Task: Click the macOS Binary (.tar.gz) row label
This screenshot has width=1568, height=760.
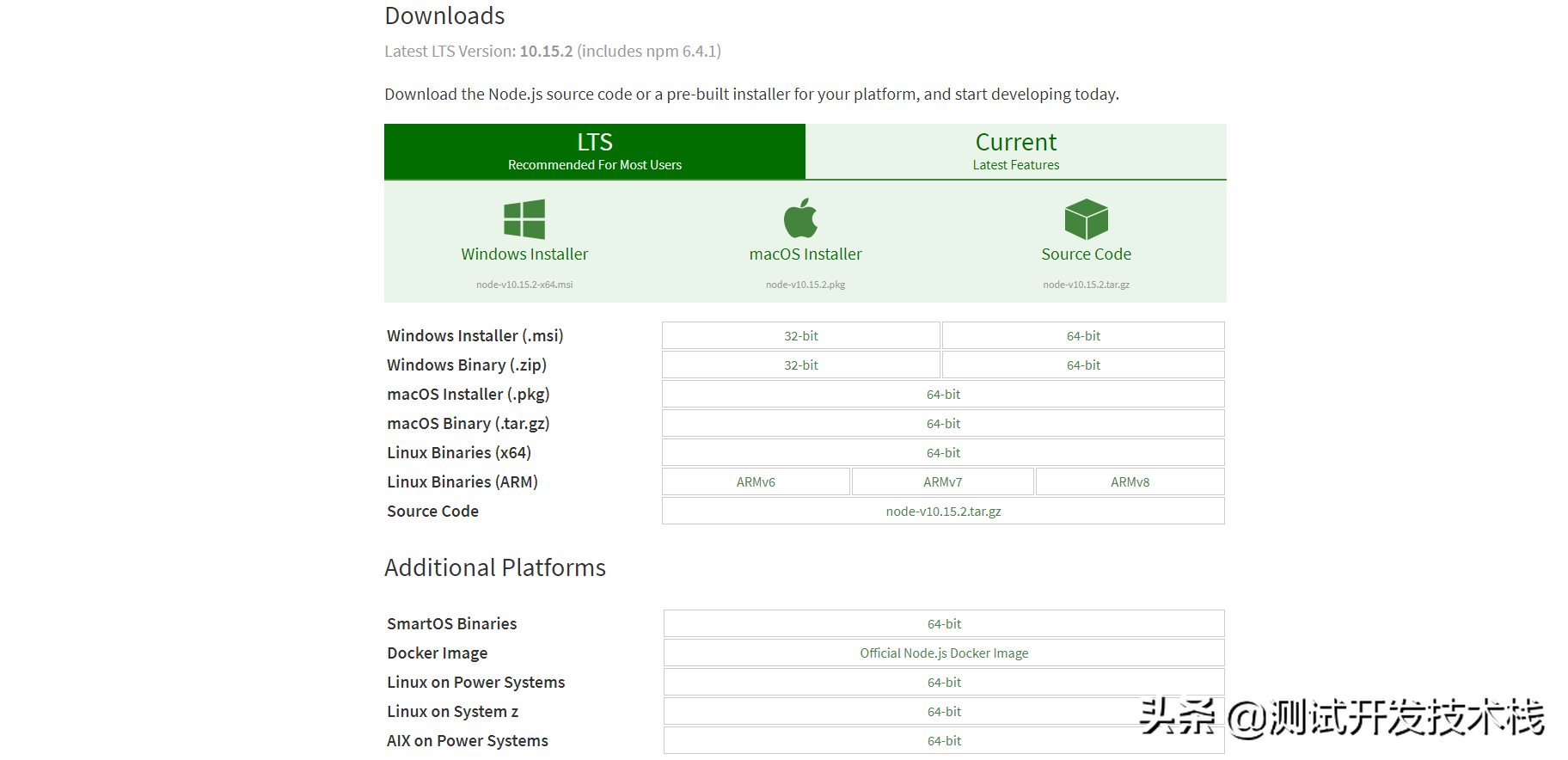Action: coord(469,423)
